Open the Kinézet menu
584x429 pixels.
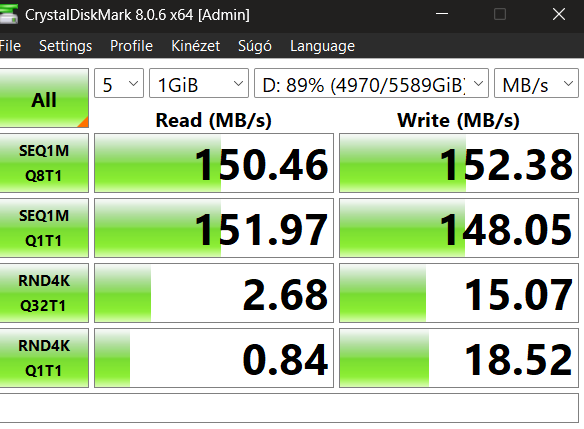click(196, 46)
